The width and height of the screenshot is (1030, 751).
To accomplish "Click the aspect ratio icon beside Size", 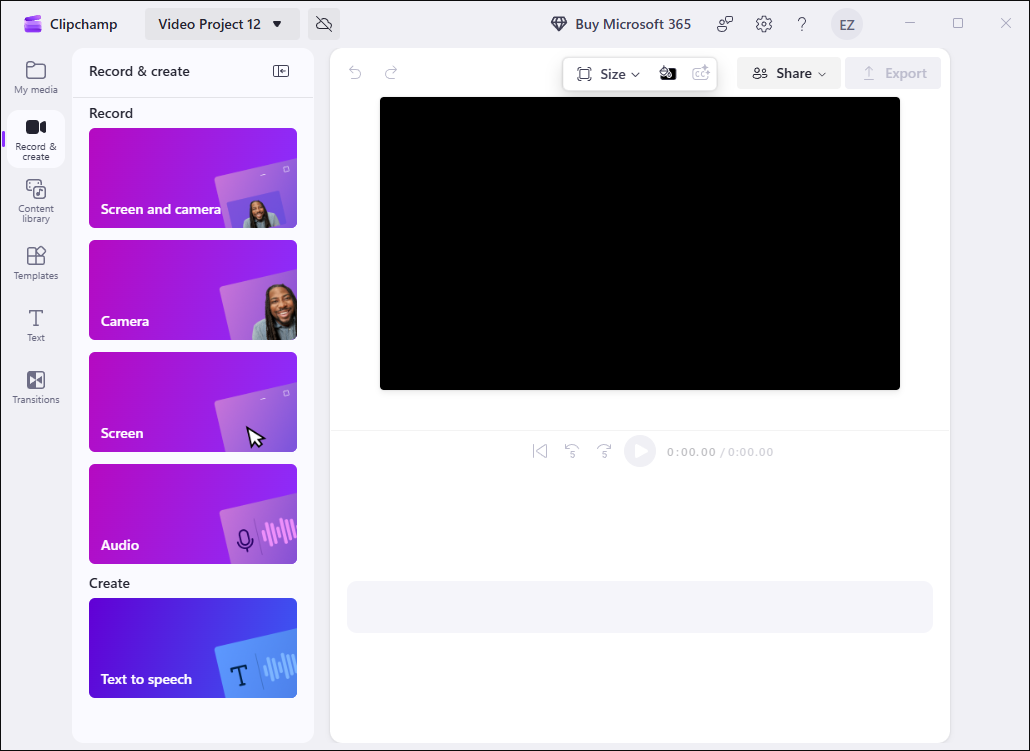I will coord(584,73).
